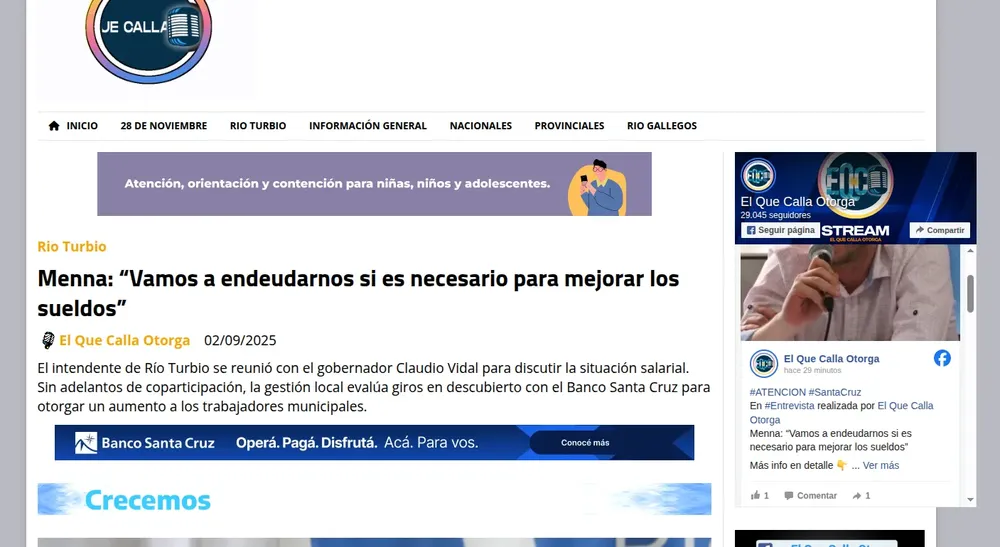Click the pointing hand emoji in post text

pos(842,465)
